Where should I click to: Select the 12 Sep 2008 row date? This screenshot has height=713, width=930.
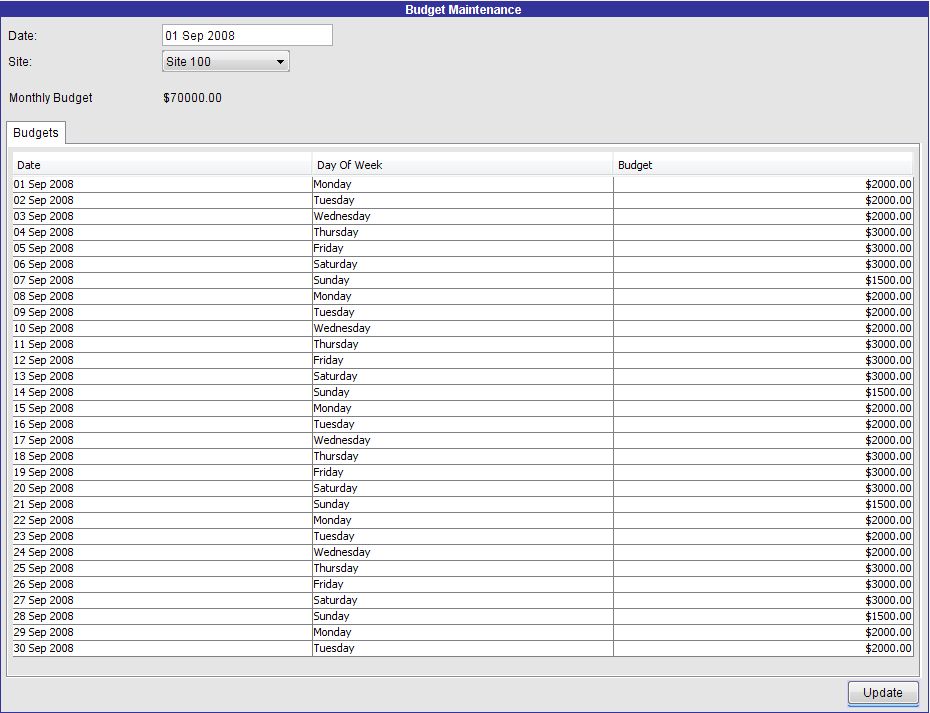coord(44,360)
